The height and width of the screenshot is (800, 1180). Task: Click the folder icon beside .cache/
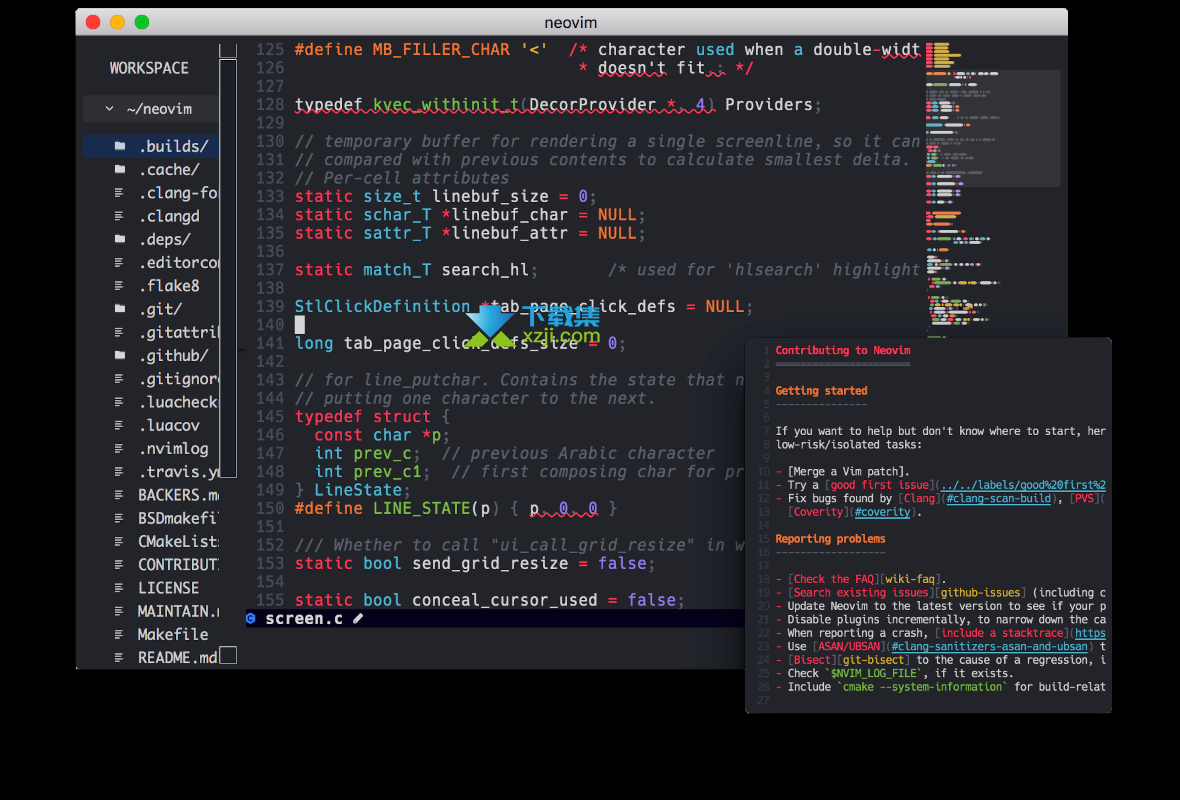pyautogui.click(x=120, y=169)
